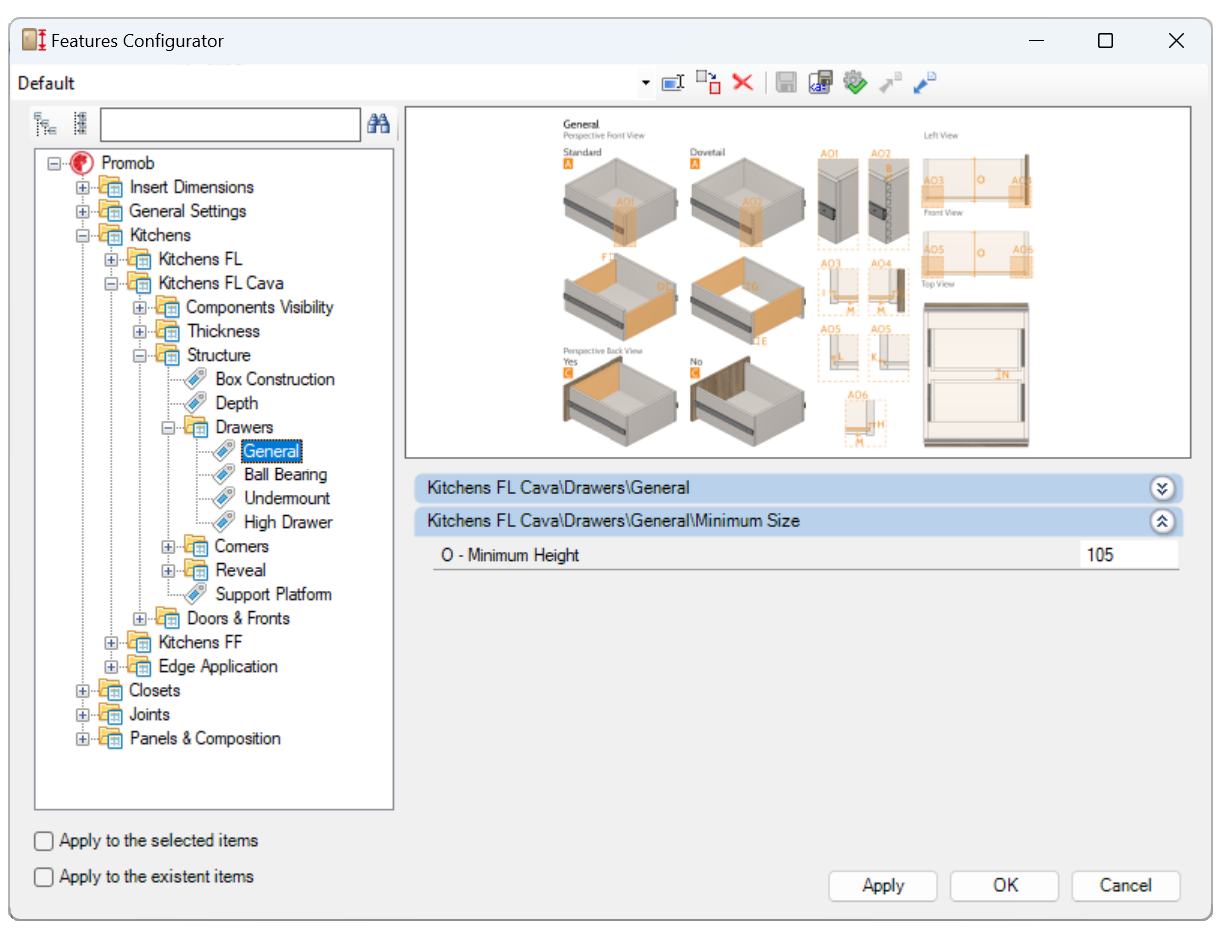
Task: Collapse the Minimum Size section chevron
Action: [1161, 521]
